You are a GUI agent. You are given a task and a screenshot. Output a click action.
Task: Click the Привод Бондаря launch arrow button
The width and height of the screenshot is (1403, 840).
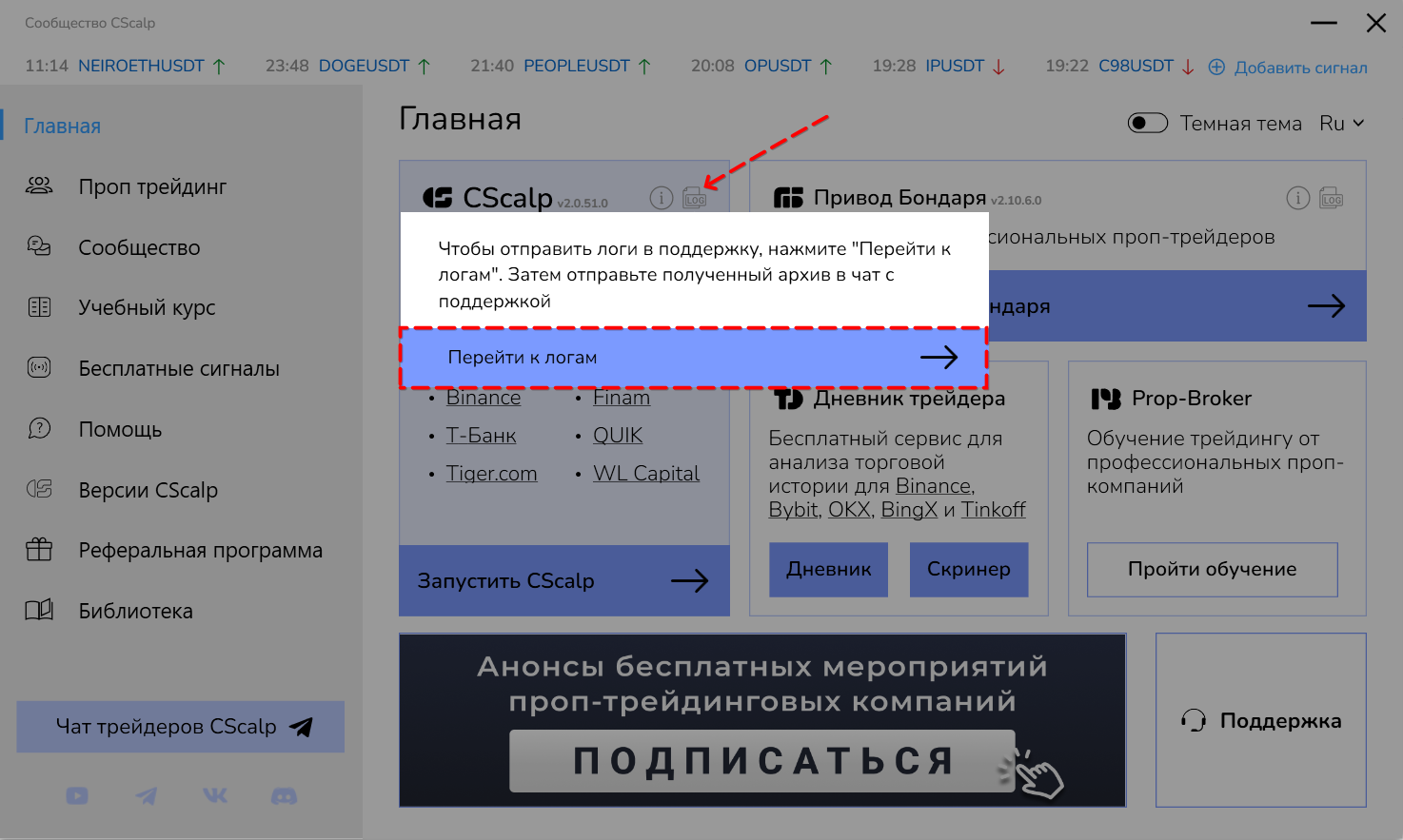coord(1326,306)
